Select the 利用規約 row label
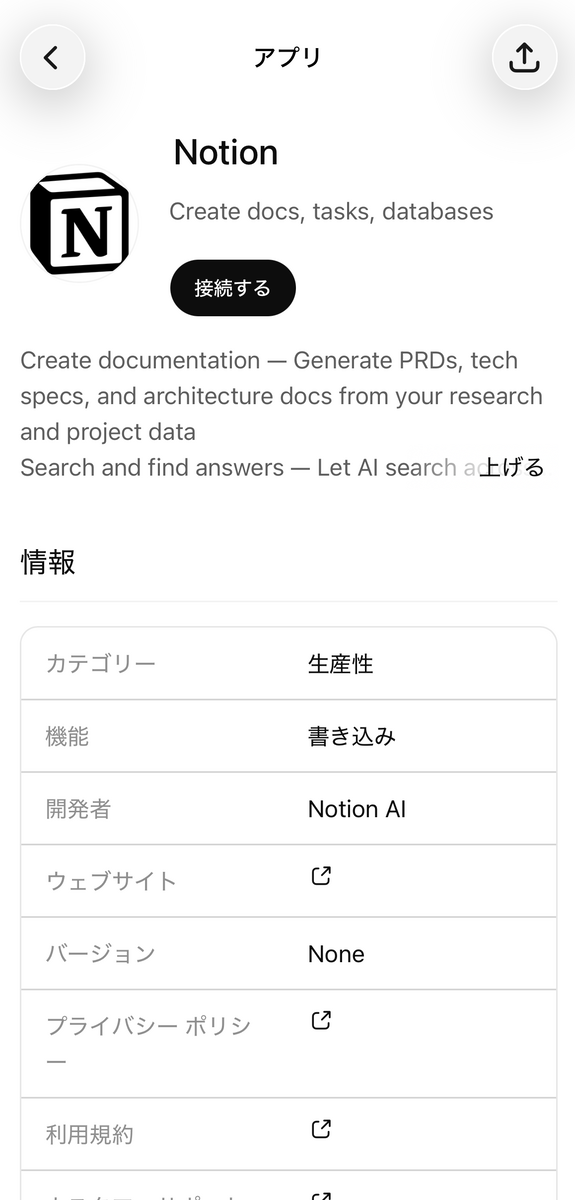Image resolution: width=575 pixels, height=1200 pixels. (90, 1135)
